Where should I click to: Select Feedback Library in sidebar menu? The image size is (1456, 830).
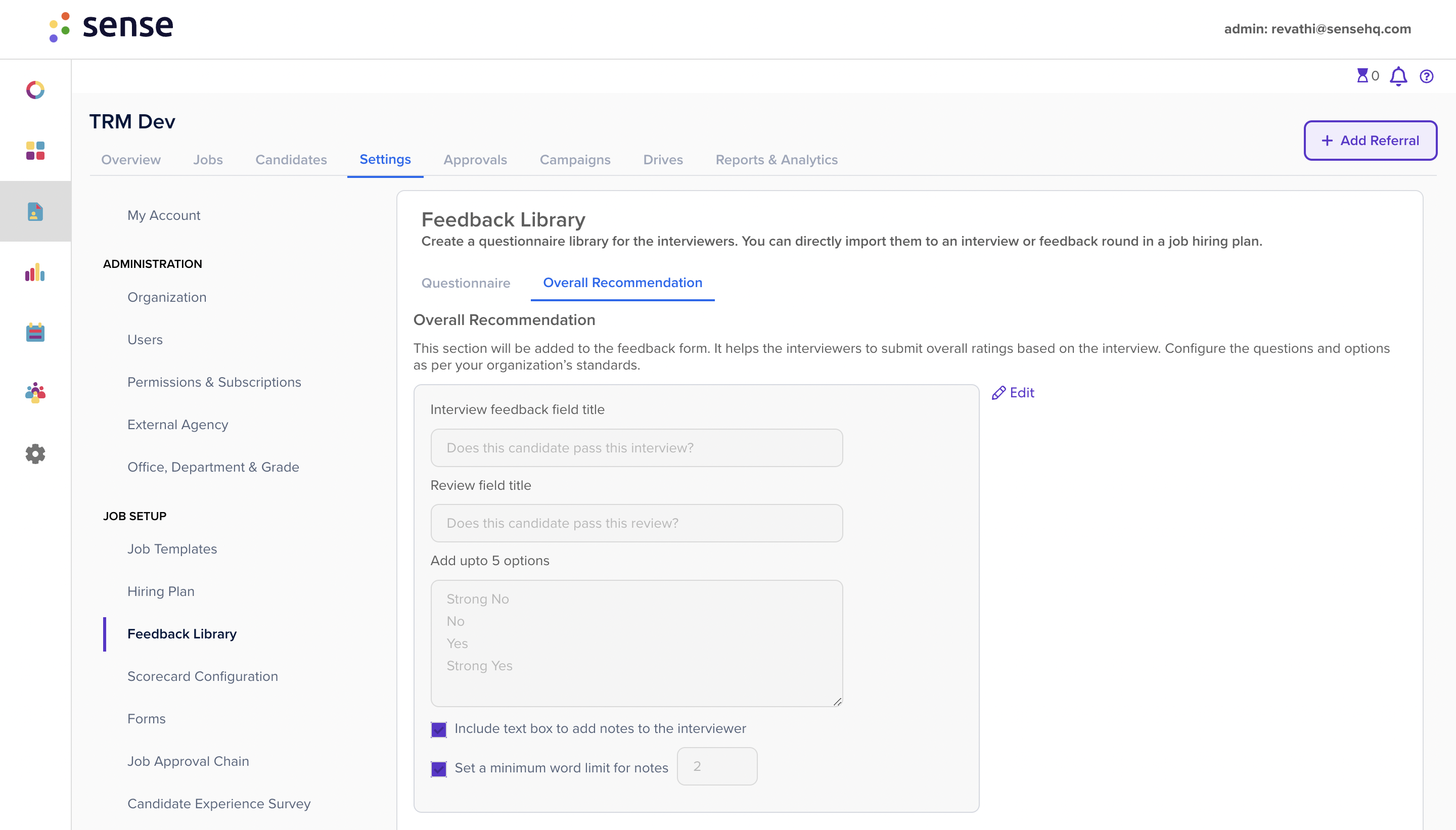182,634
